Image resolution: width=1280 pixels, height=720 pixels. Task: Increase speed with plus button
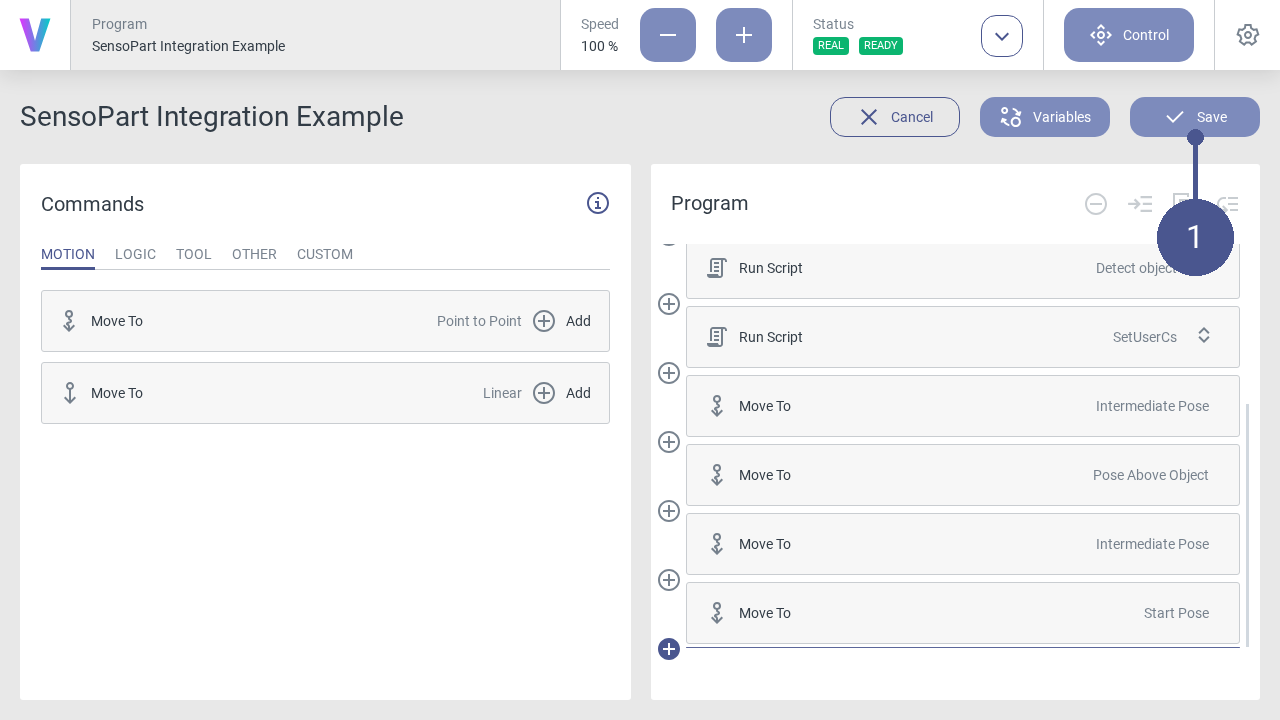(744, 35)
